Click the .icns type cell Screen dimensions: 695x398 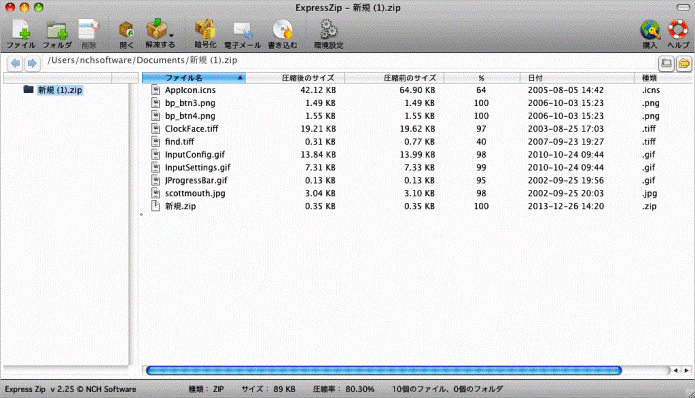(651, 90)
